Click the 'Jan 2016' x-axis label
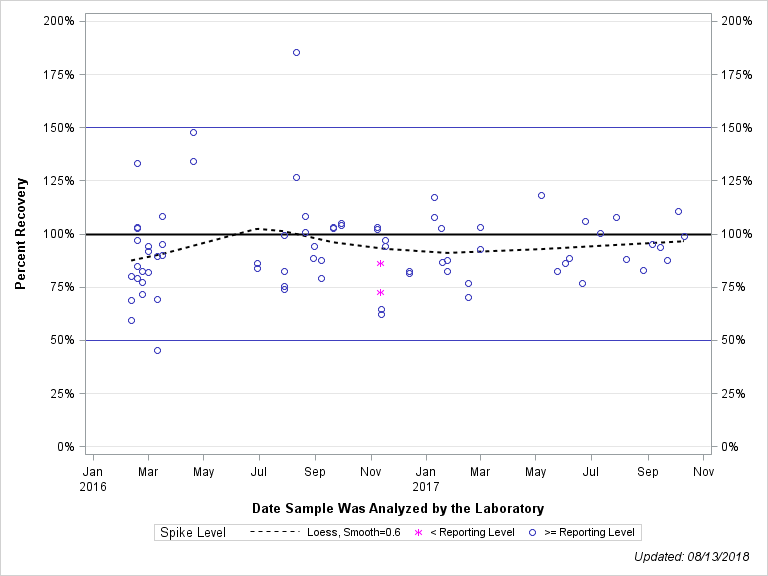 point(93,479)
